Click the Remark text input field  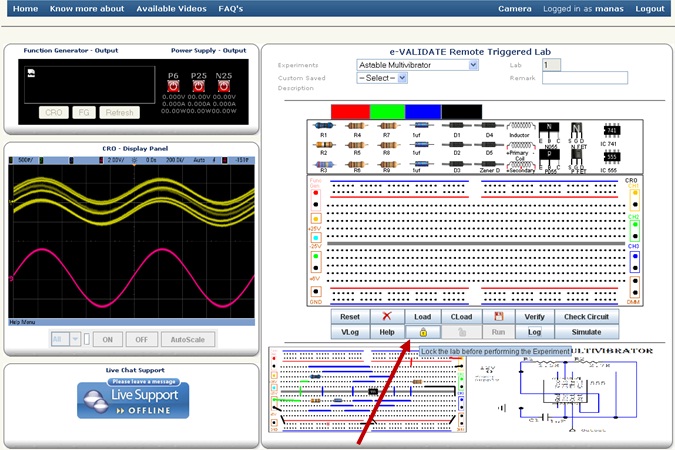(584, 77)
